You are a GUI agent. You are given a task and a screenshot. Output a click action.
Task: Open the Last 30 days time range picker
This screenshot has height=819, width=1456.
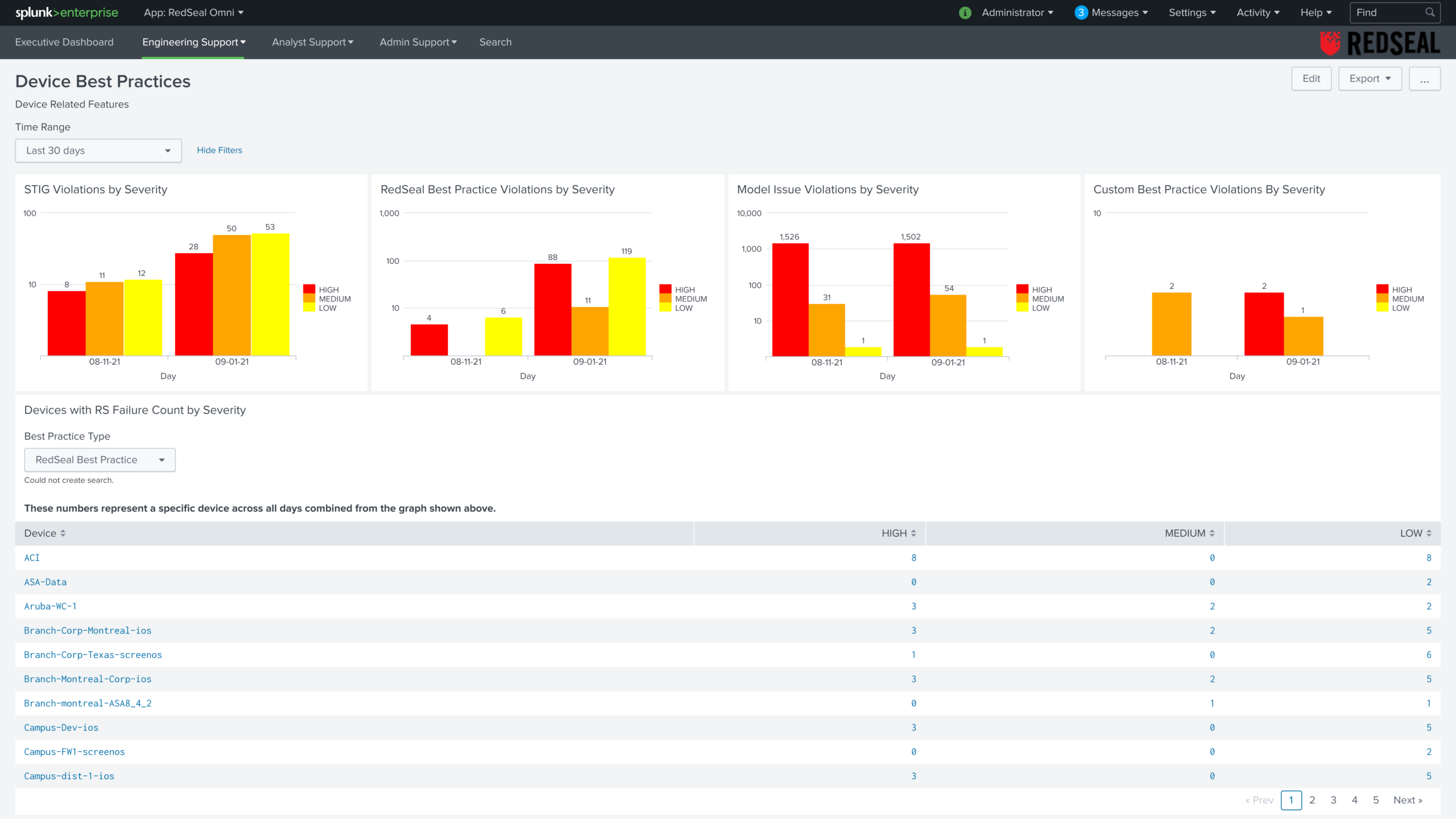[x=98, y=151]
